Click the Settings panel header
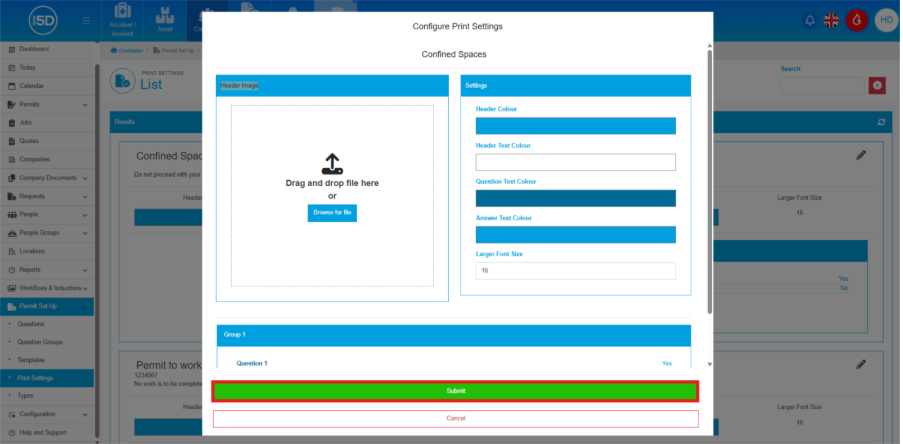 pyautogui.click(x=575, y=86)
